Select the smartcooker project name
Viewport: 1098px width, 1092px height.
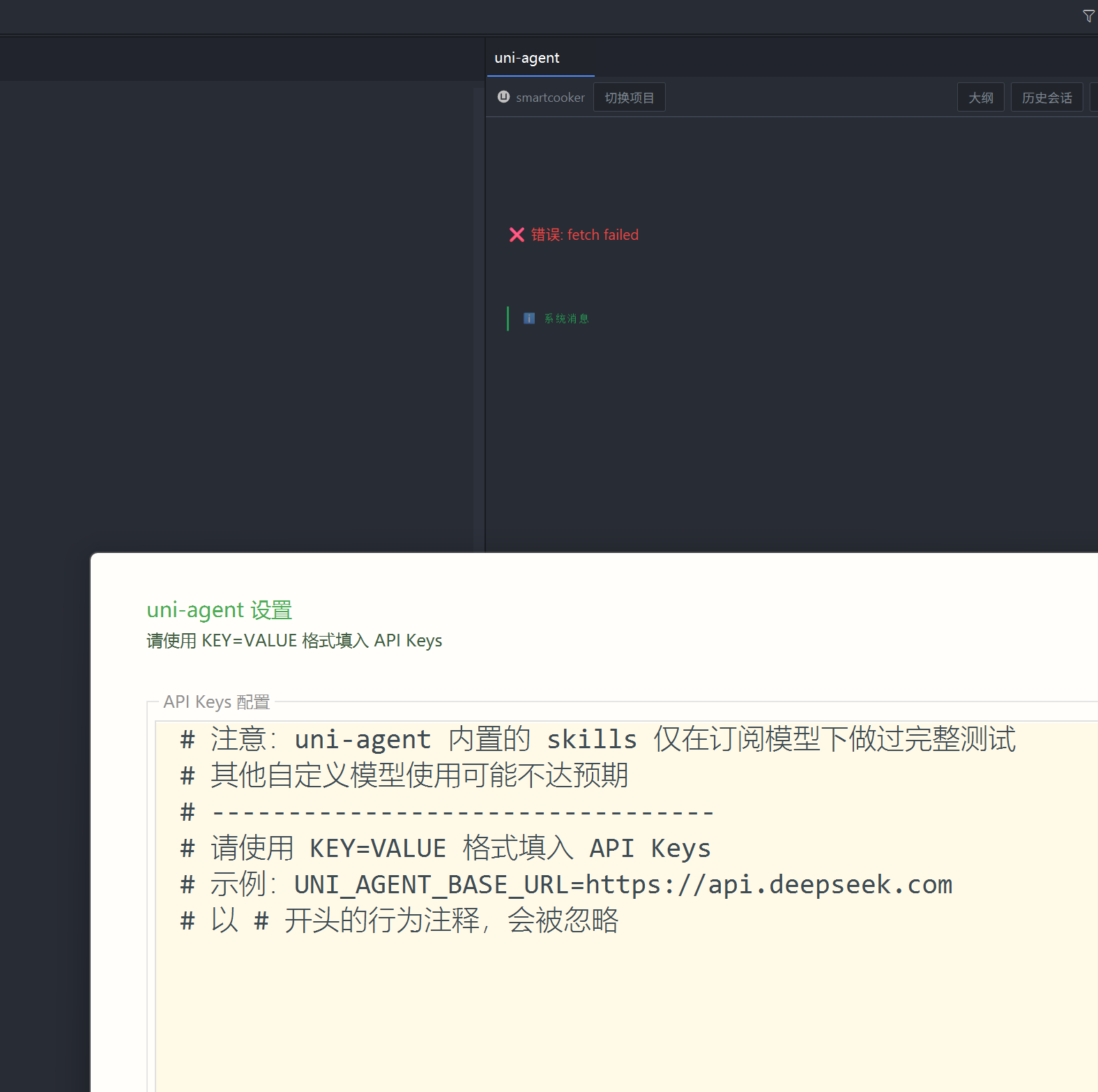tap(550, 98)
